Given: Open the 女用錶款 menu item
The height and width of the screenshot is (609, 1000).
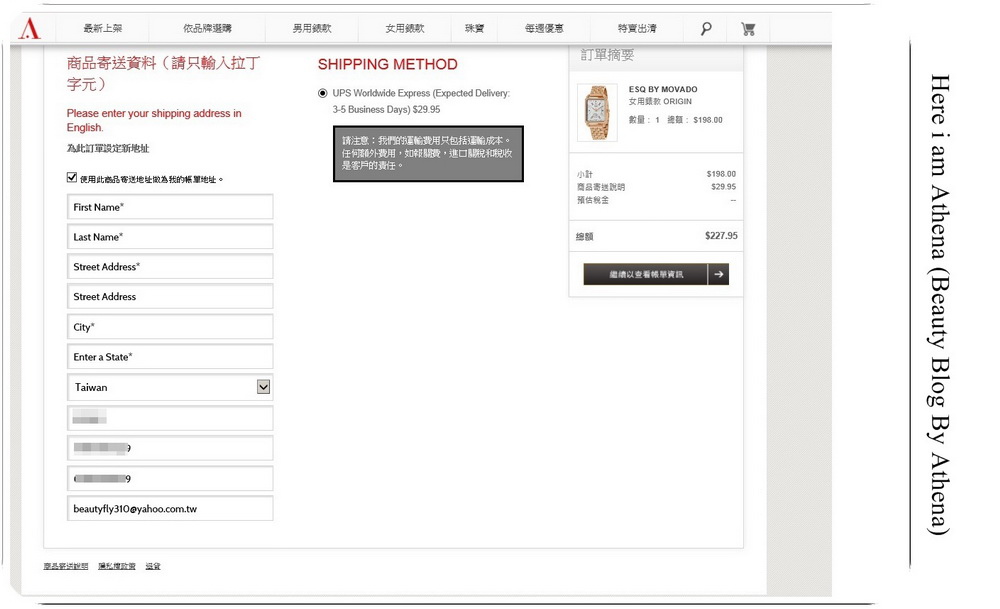Looking at the screenshot, I should pyautogui.click(x=404, y=28).
